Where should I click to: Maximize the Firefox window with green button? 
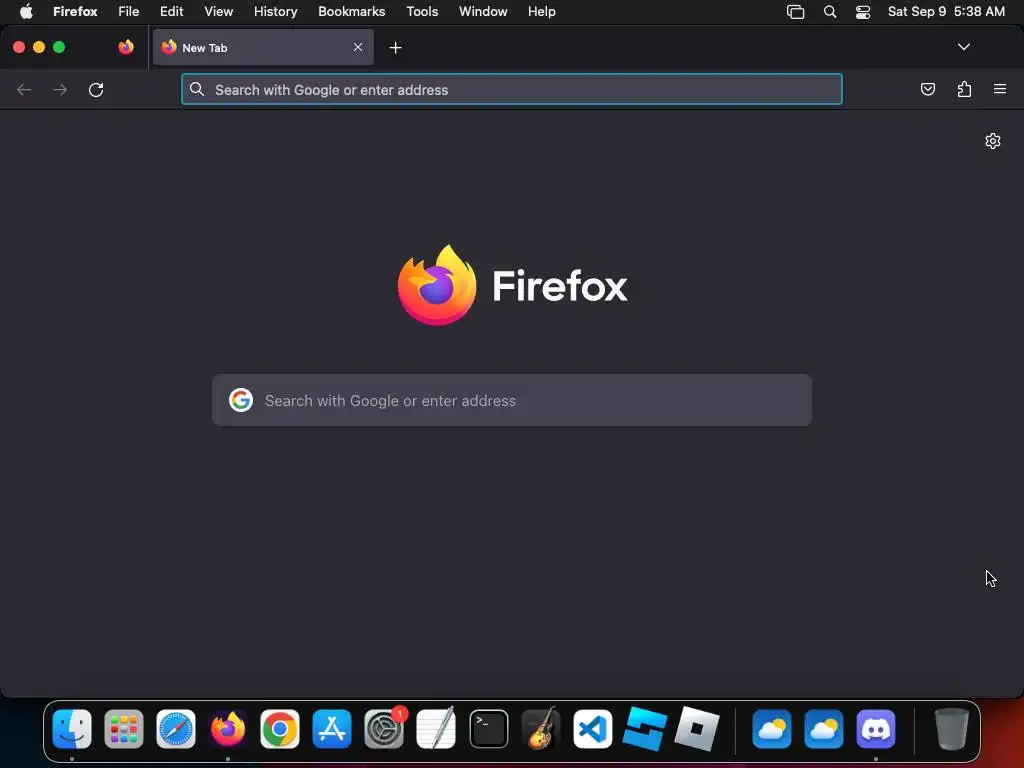coord(59,47)
